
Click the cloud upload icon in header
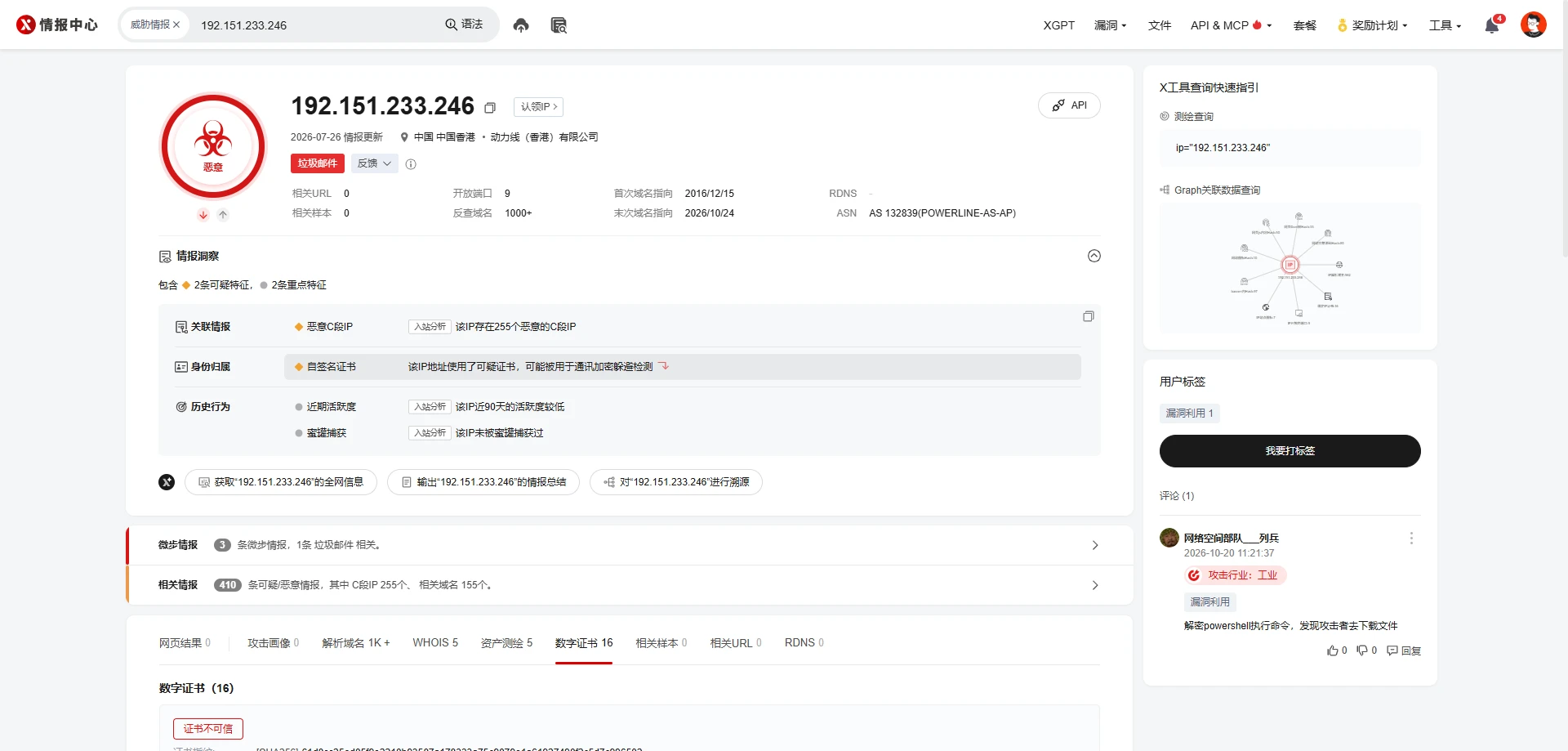pyautogui.click(x=521, y=25)
